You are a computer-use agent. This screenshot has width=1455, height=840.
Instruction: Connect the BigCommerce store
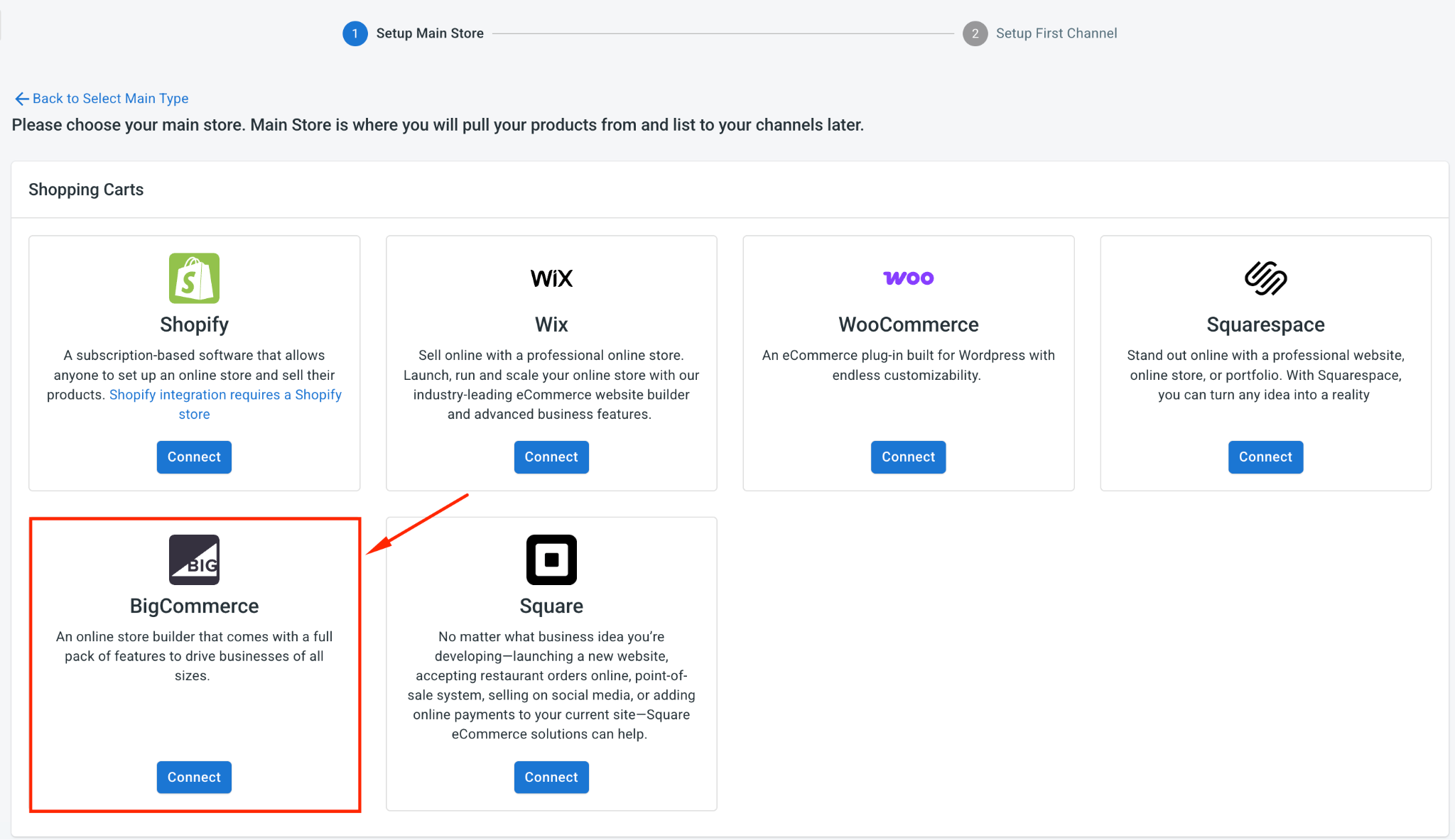tap(194, 777)
